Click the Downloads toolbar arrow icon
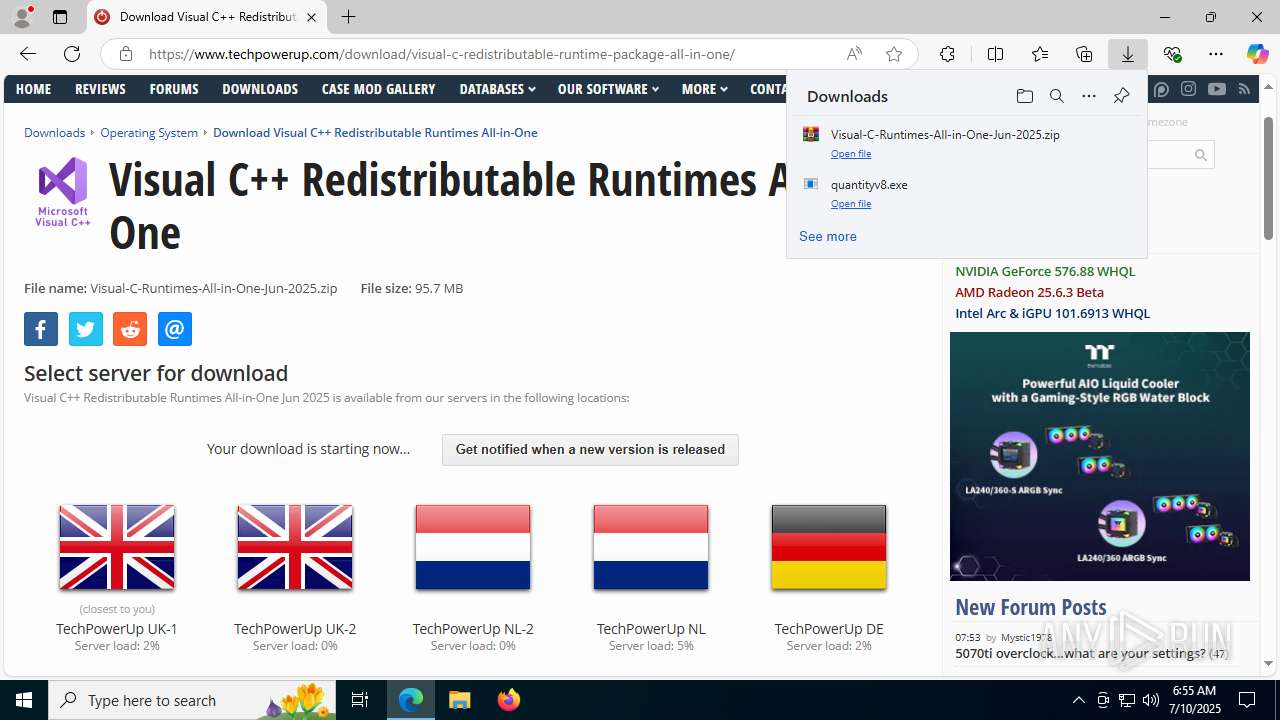 (1128, 54)
